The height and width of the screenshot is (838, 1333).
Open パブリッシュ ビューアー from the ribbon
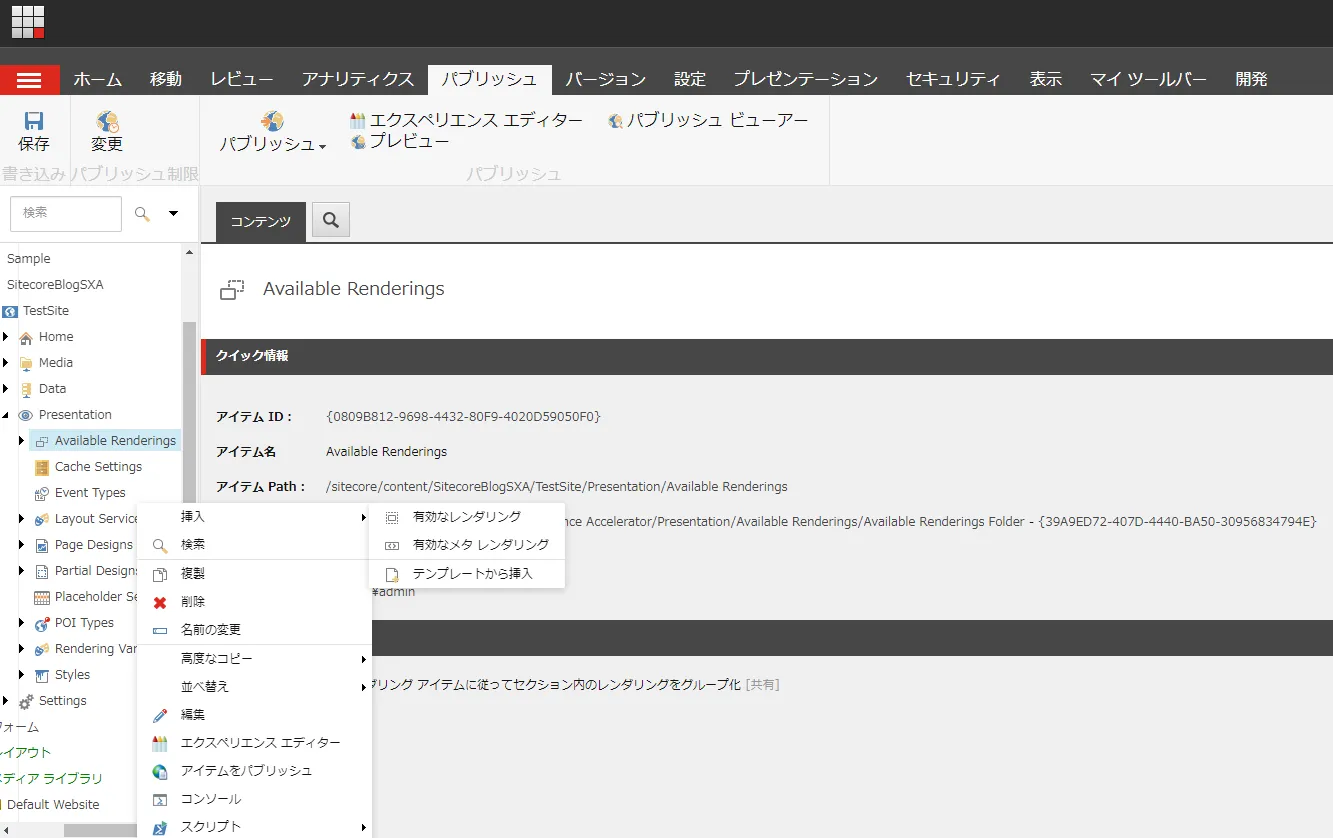pos(708,120)
